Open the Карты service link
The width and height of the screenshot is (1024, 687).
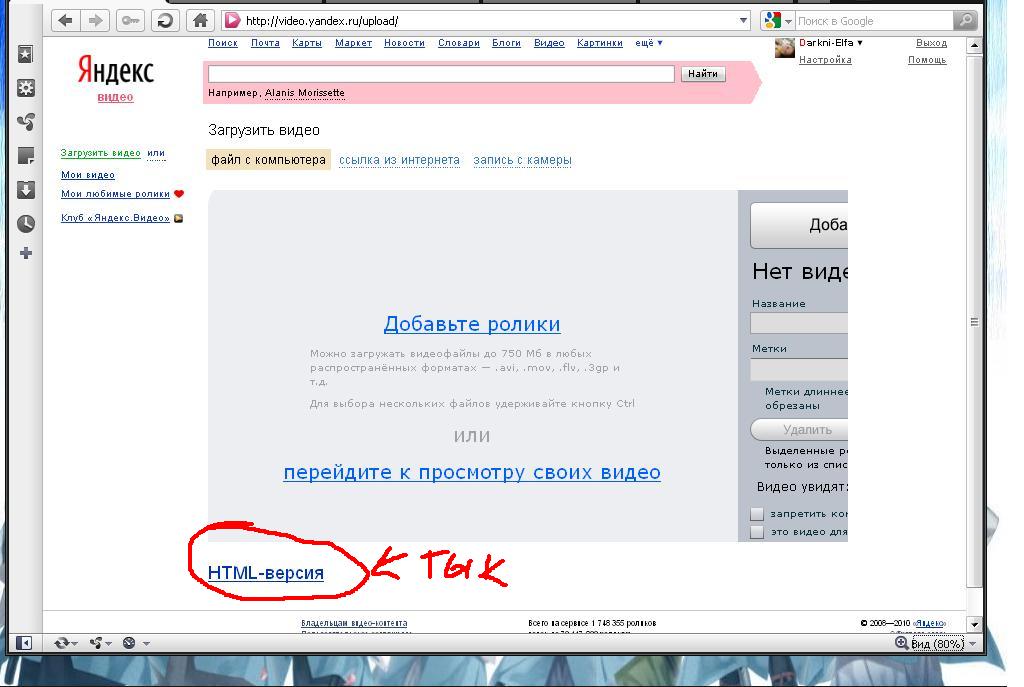pyautogui.click(x=307, y=43)
